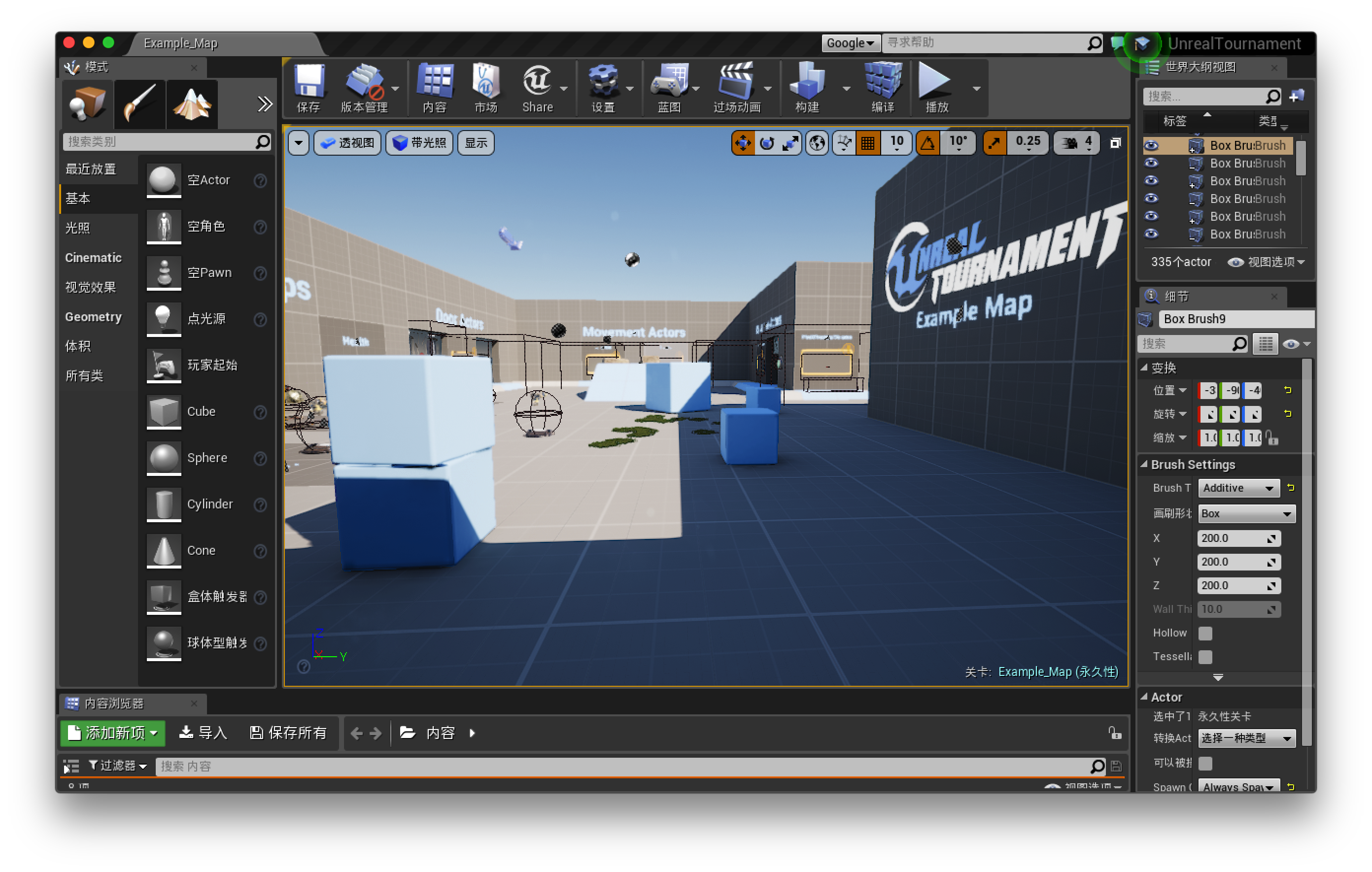The width and height of the screenshot is (1372, 872).
Task: Select the Cinematic category tab
Action: (94, 258)
